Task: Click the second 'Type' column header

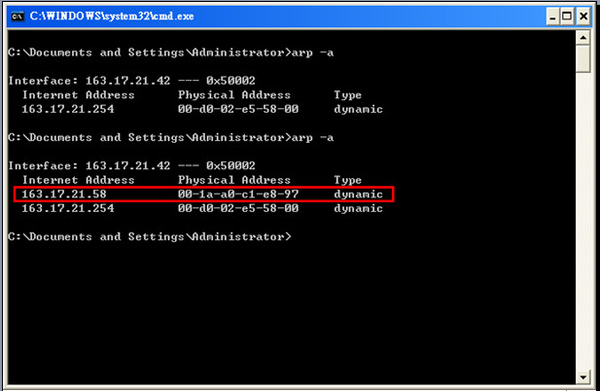Action: tap(347, 180)
